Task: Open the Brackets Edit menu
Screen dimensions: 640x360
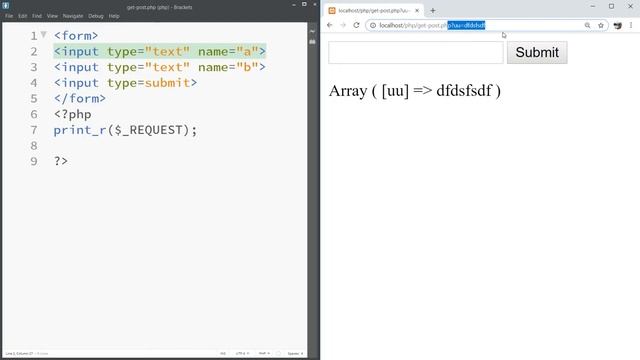Action: pos(22,16)
